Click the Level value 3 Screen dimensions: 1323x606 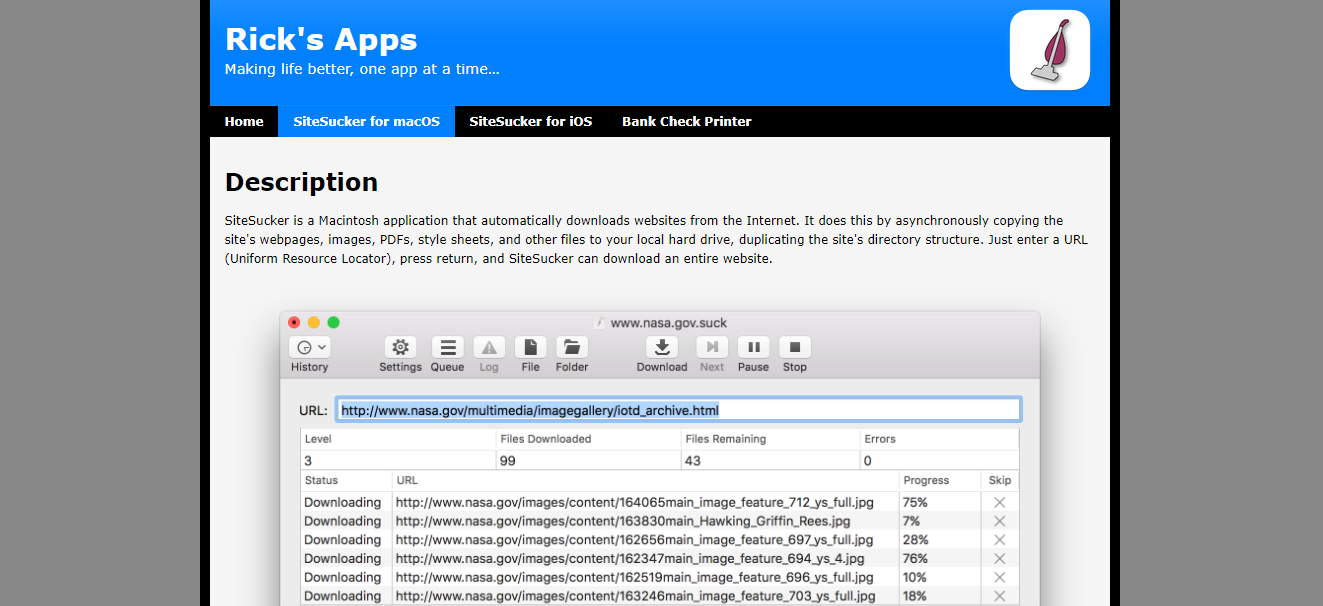click(x=309, y=460)
